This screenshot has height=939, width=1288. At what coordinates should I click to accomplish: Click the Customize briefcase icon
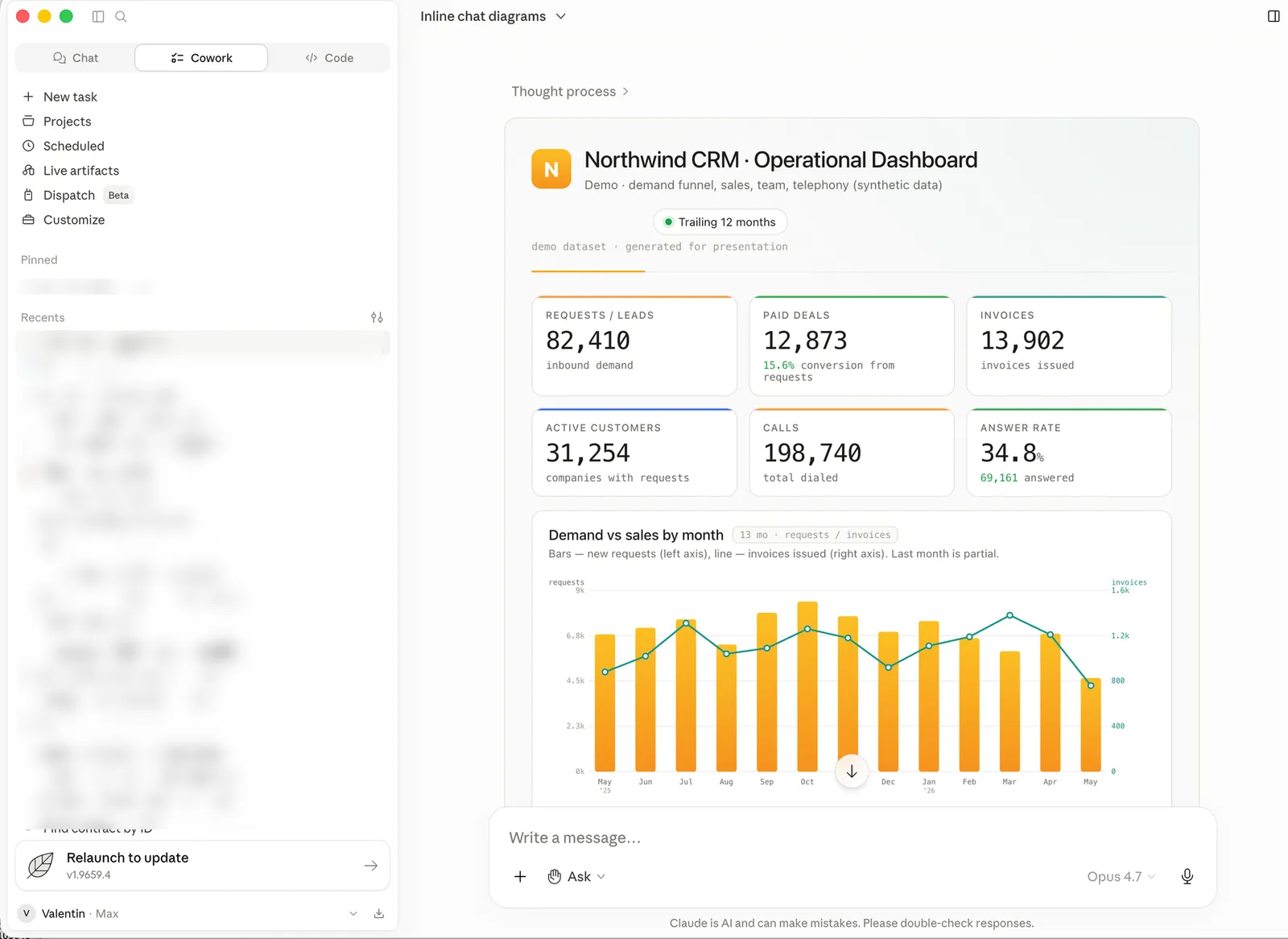click(x=28, y=220)
